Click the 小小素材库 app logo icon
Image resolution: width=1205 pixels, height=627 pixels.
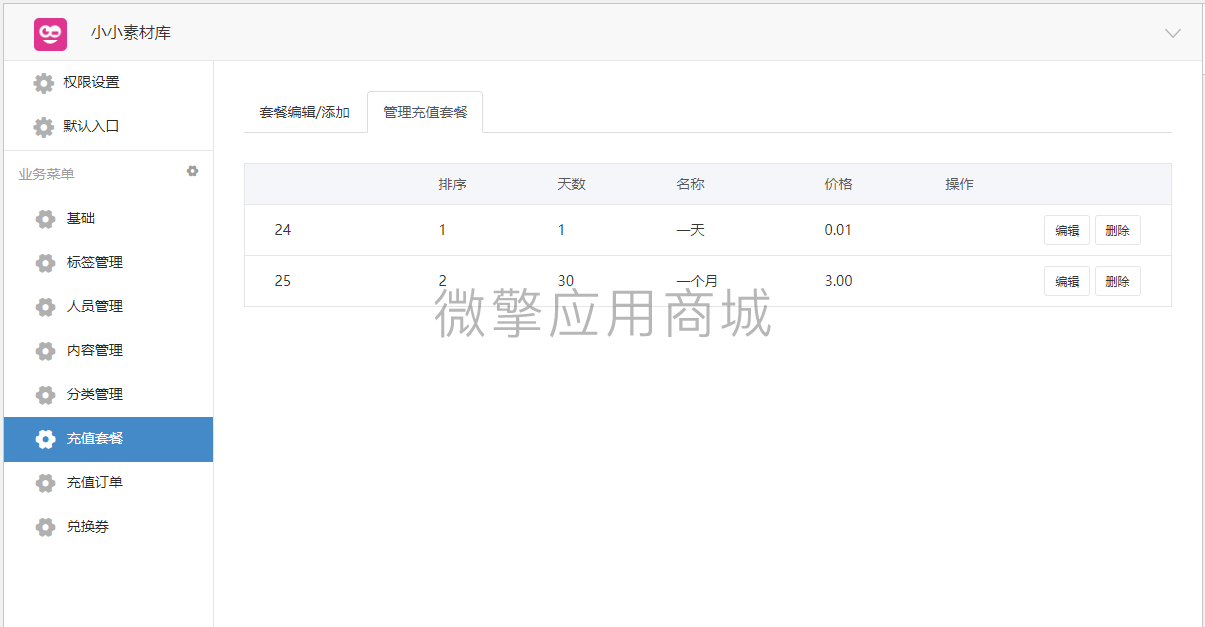point(47,32)
